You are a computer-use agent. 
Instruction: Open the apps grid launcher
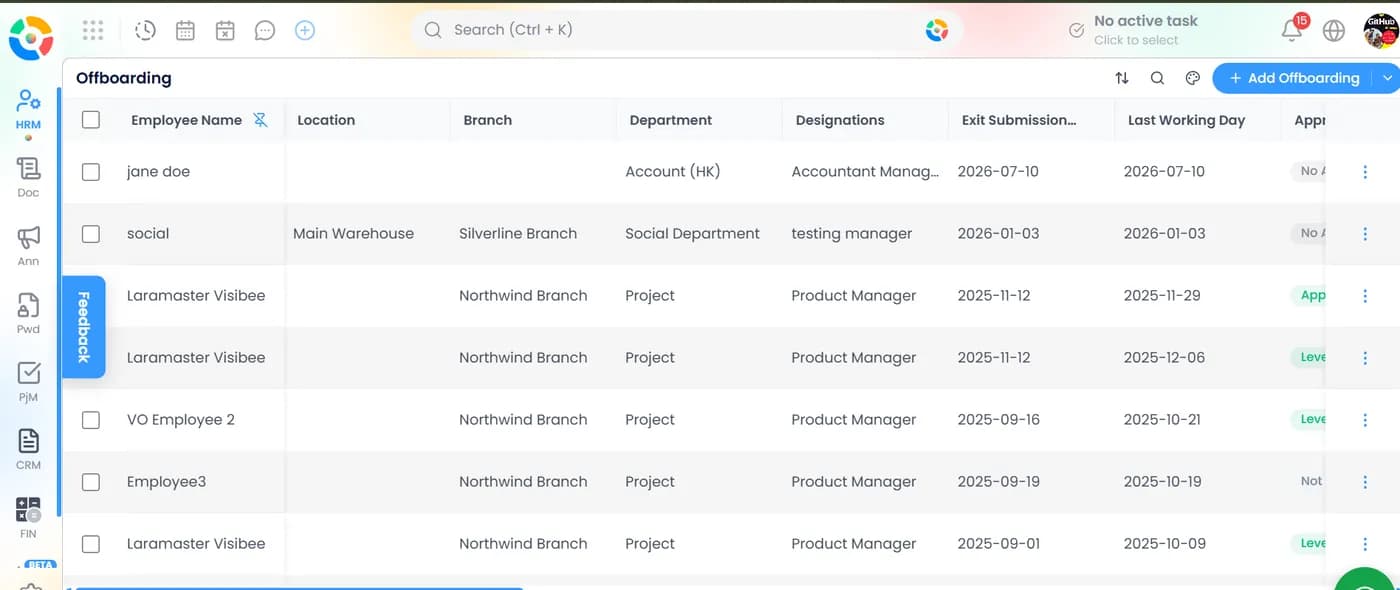click(93, 30)
